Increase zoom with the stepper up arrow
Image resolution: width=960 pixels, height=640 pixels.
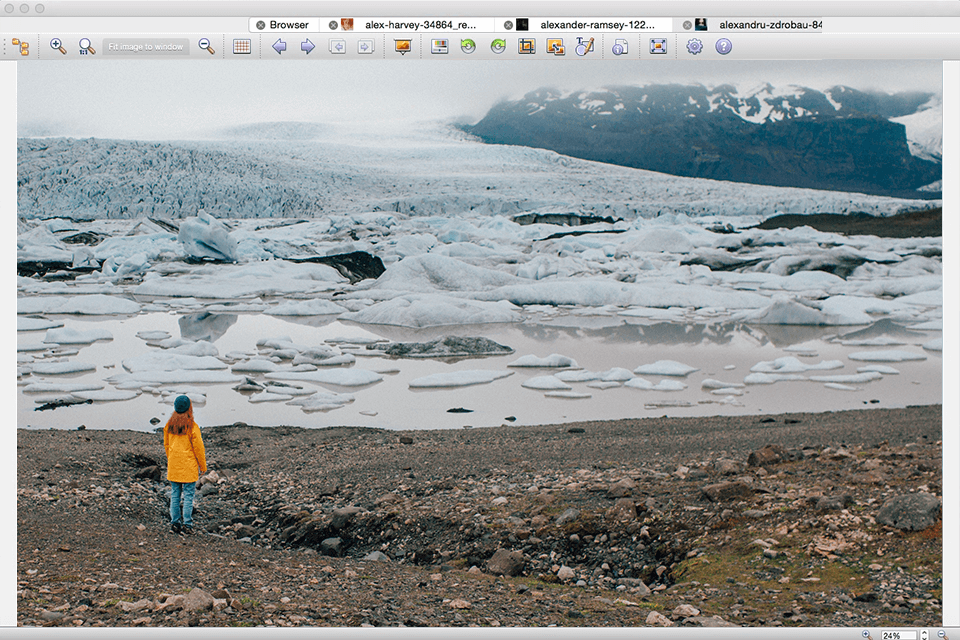924,630
